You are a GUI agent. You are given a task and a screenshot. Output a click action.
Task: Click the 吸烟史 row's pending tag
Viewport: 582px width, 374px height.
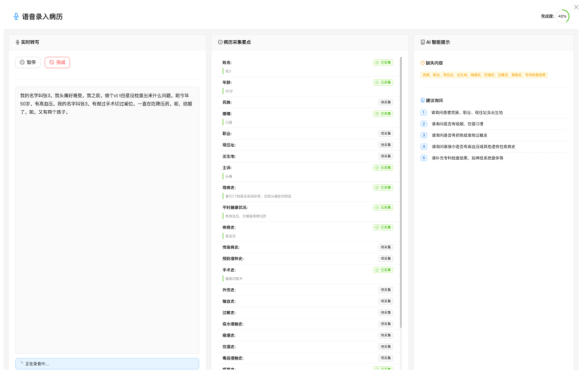pos(386,335)
